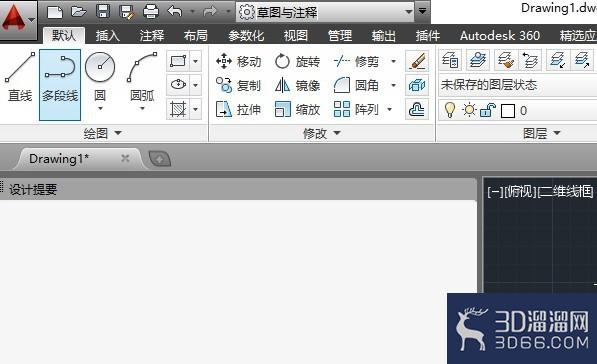Open the AutoCAD application menu logo
Image resolution: width=597 pixels, height=364 pixels.
18,19
